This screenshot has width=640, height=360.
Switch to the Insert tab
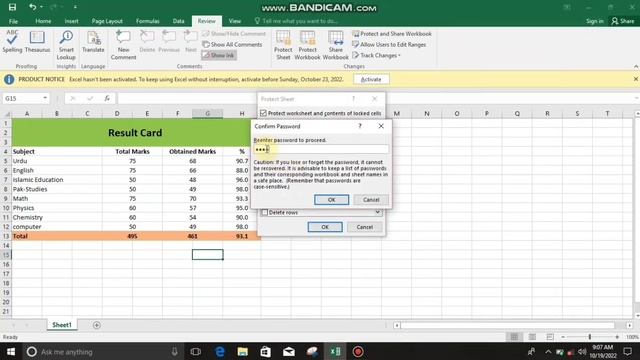pyautogui.click(x=71, y=21)
